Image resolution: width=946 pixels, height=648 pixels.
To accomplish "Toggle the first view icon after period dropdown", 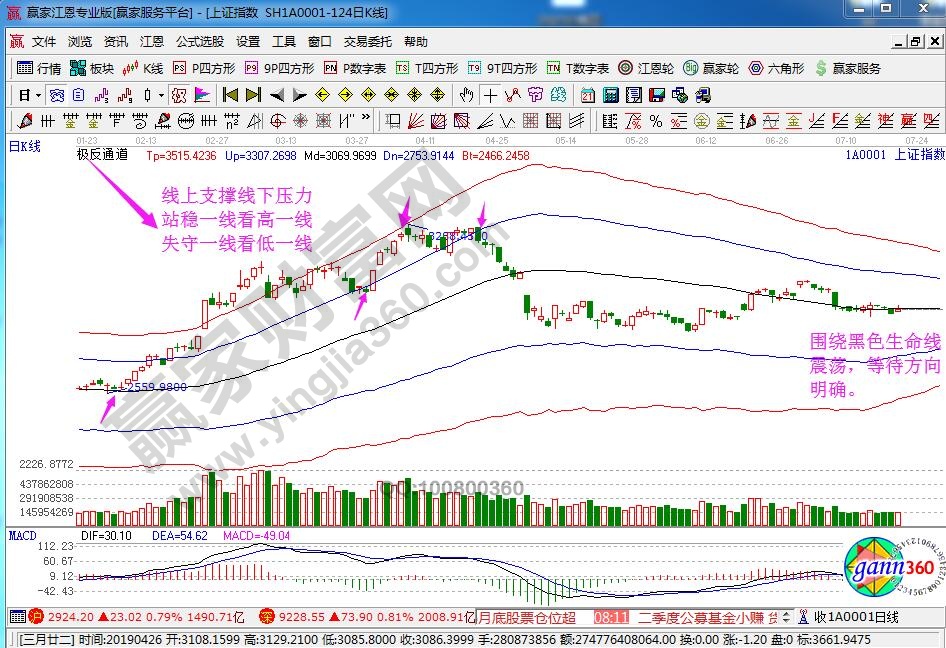I will pyautogui.click(x=56, y=95).
